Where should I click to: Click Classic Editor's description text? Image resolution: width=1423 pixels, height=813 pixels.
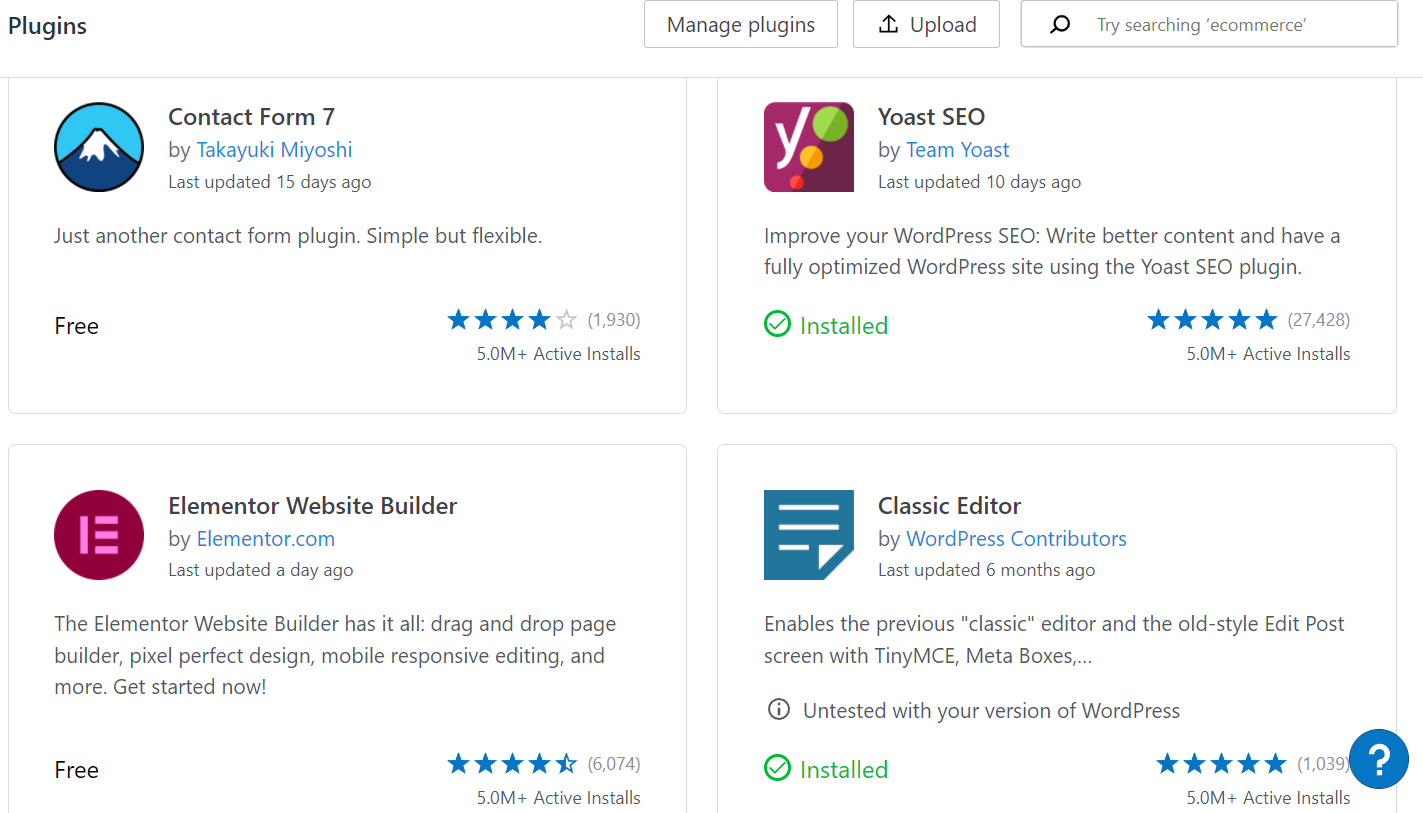[x=1054, y=640]
